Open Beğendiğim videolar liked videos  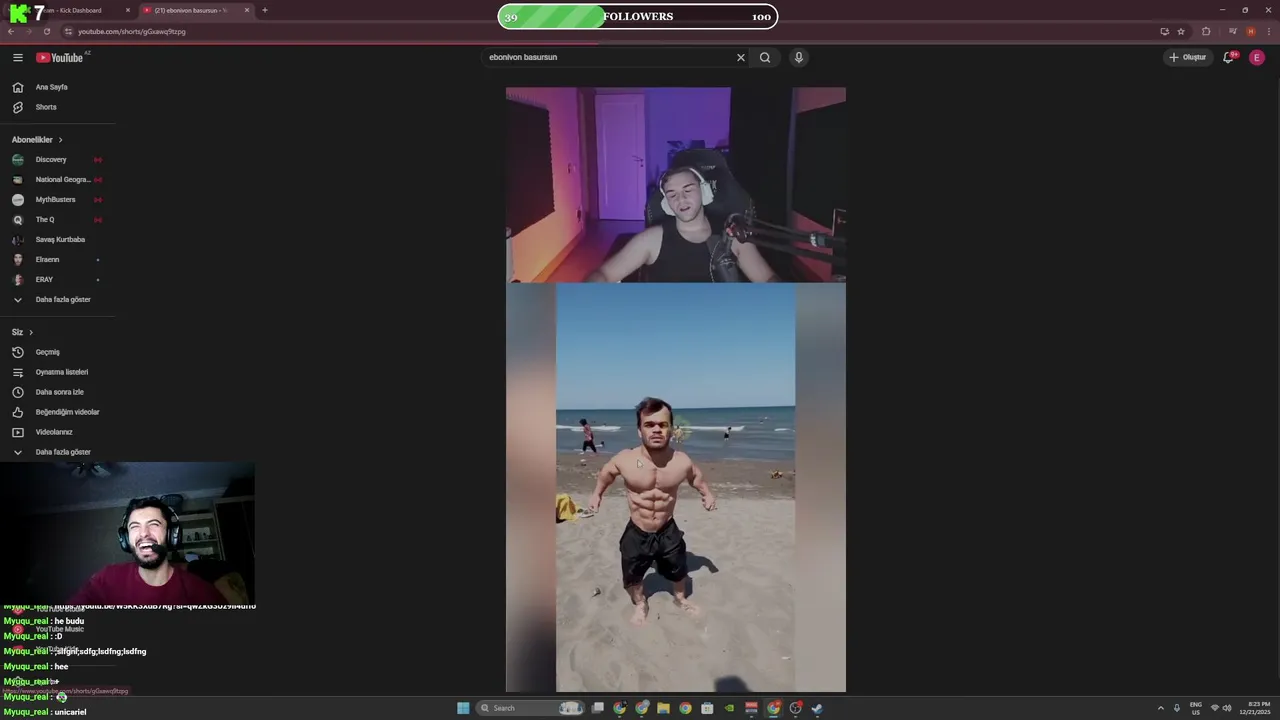click(x=67, y=412)
